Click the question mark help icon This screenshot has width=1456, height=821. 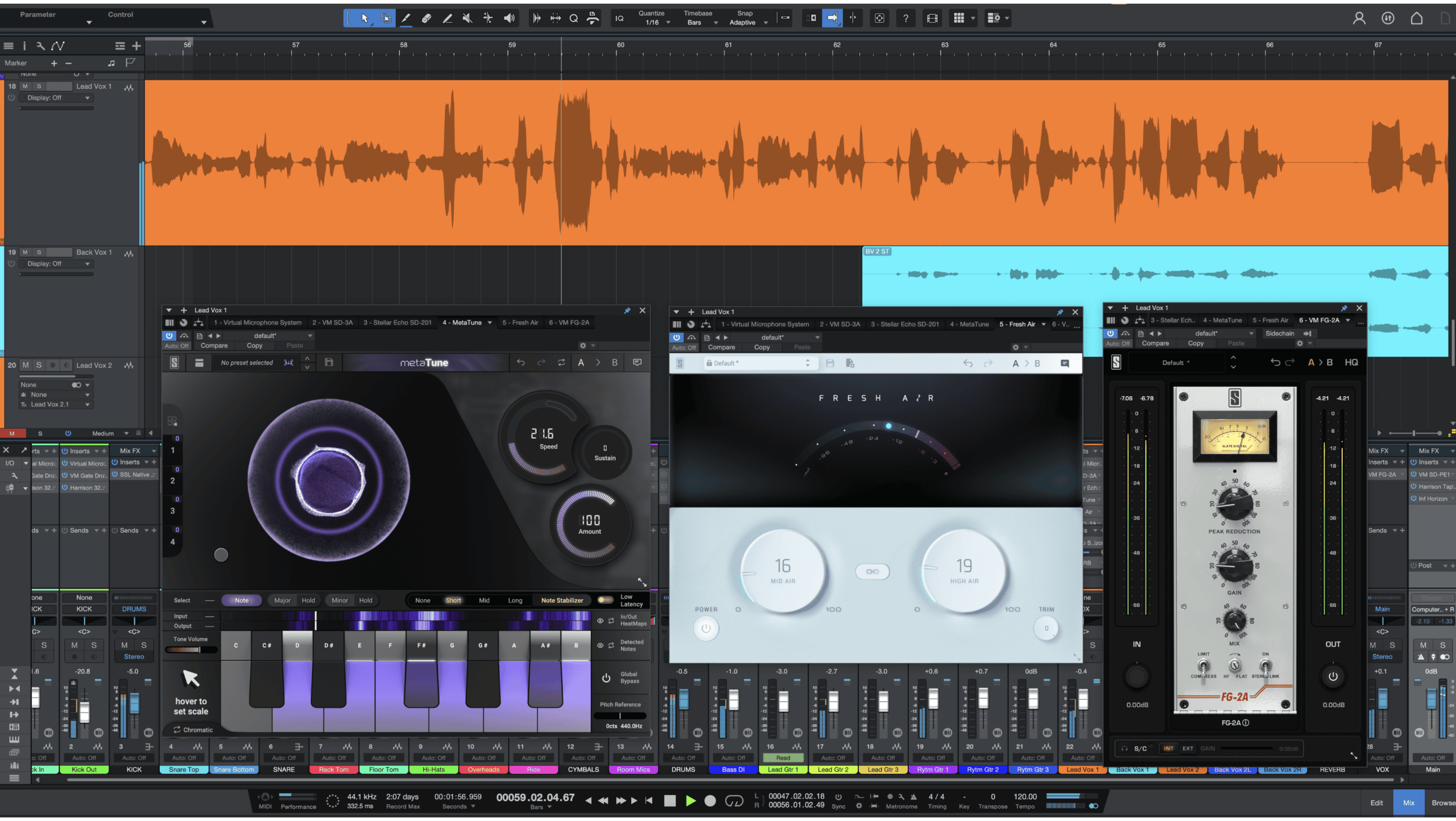tap(905, 18)
